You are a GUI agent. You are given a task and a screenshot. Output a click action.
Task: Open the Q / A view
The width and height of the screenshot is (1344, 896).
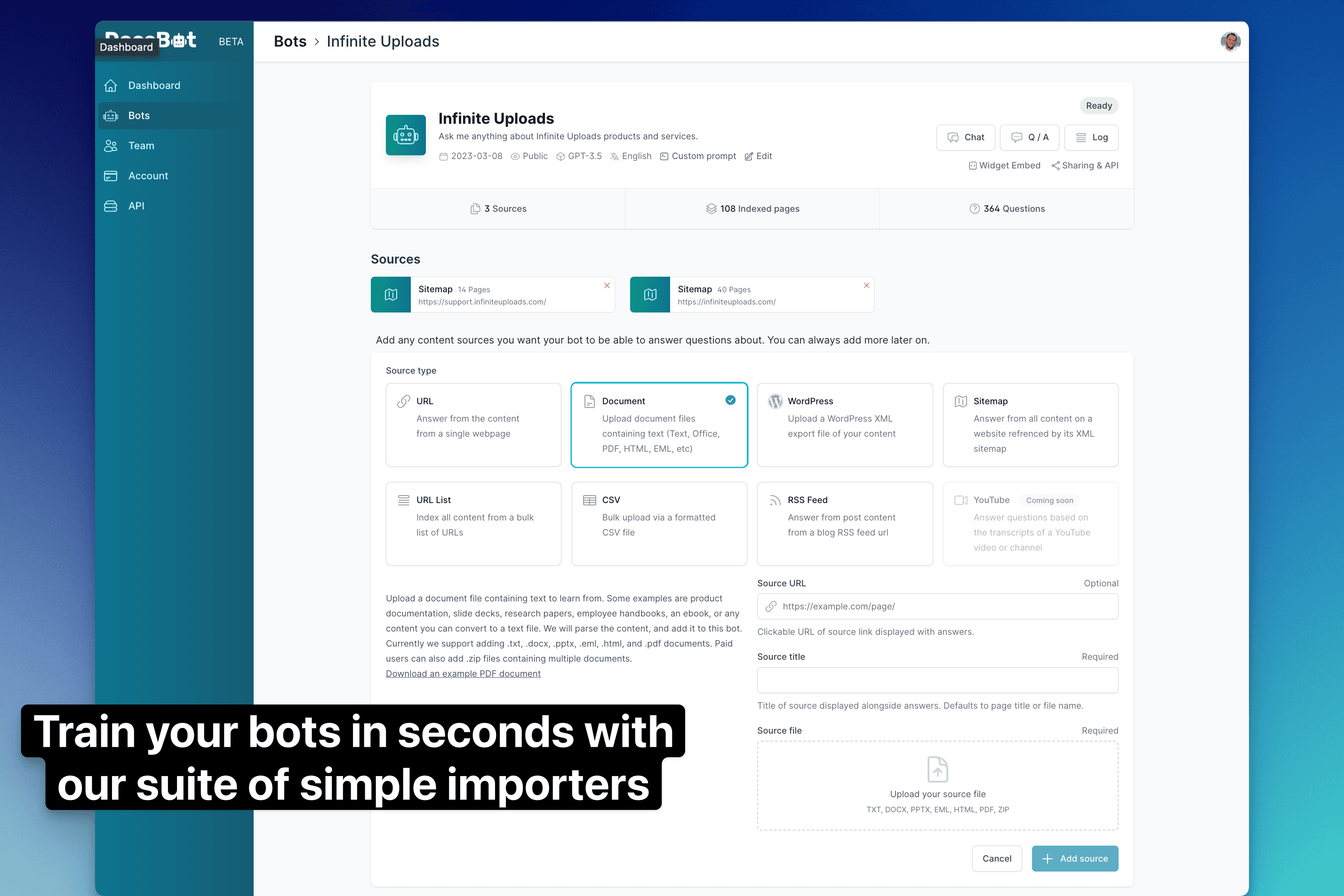(x=1029, y=138)
